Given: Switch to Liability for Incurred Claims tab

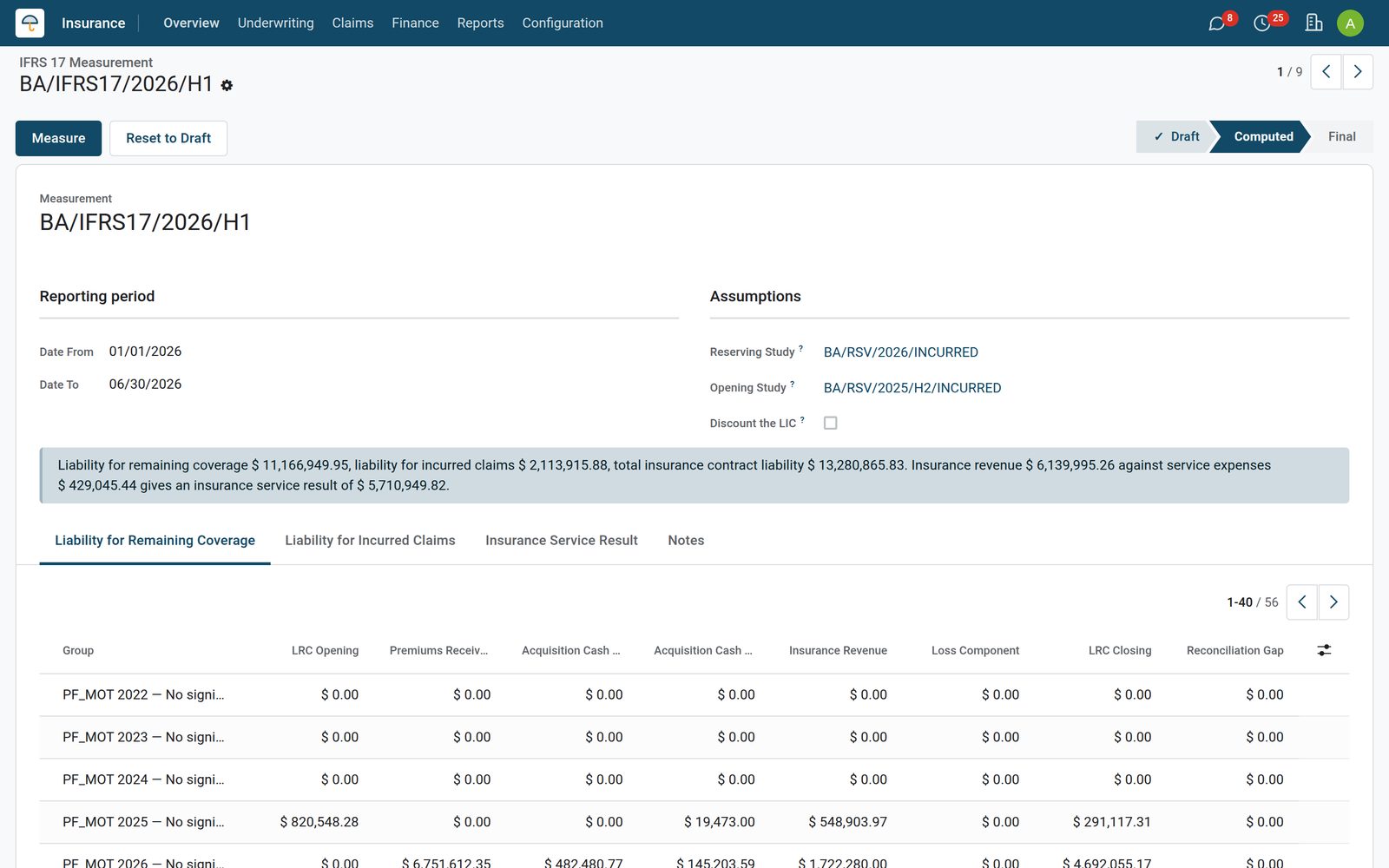Looking at the screenshot, I should (x=370, y=540).
